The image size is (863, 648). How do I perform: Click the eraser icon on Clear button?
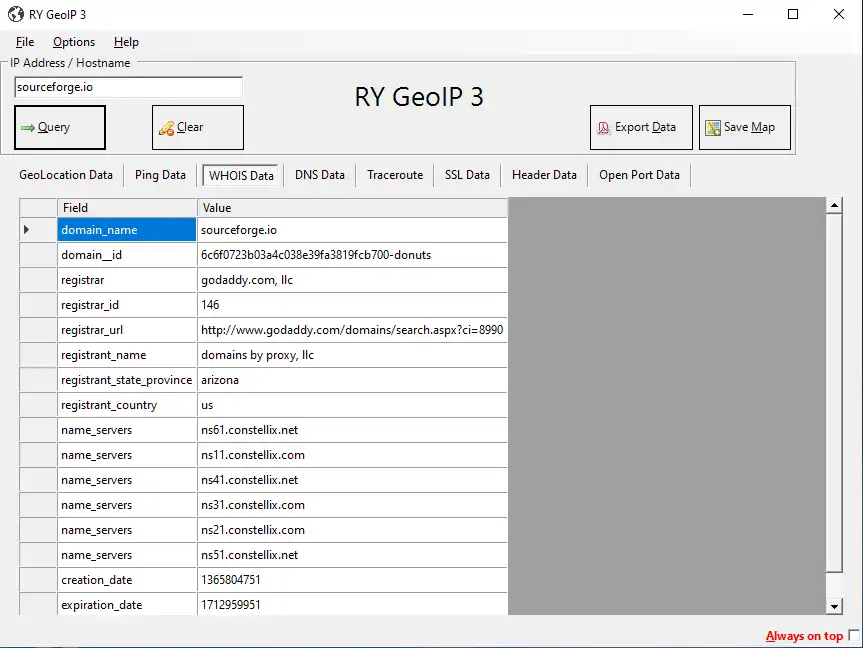(166, 128)
